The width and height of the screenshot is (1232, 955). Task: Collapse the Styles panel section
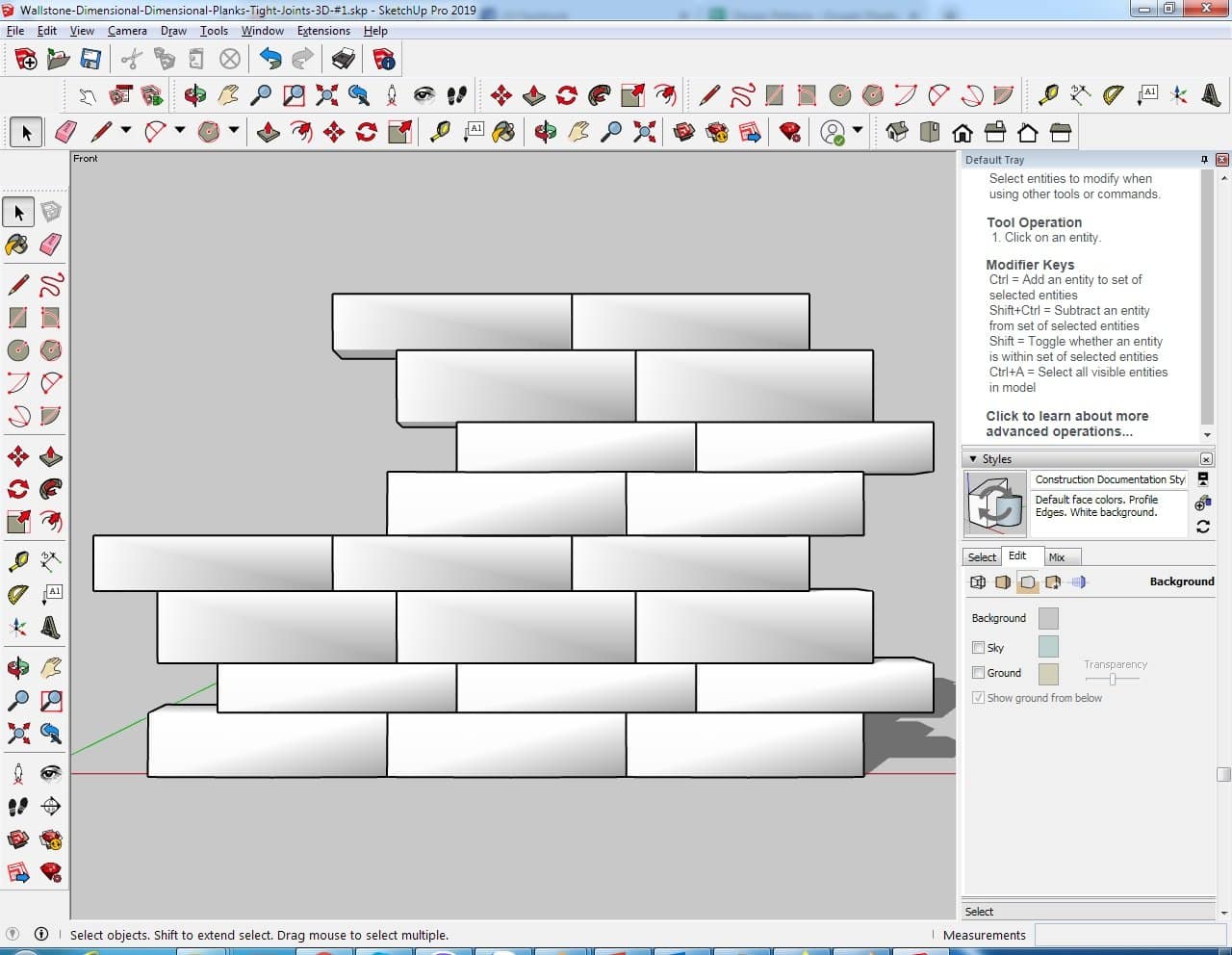pos(973,459)
